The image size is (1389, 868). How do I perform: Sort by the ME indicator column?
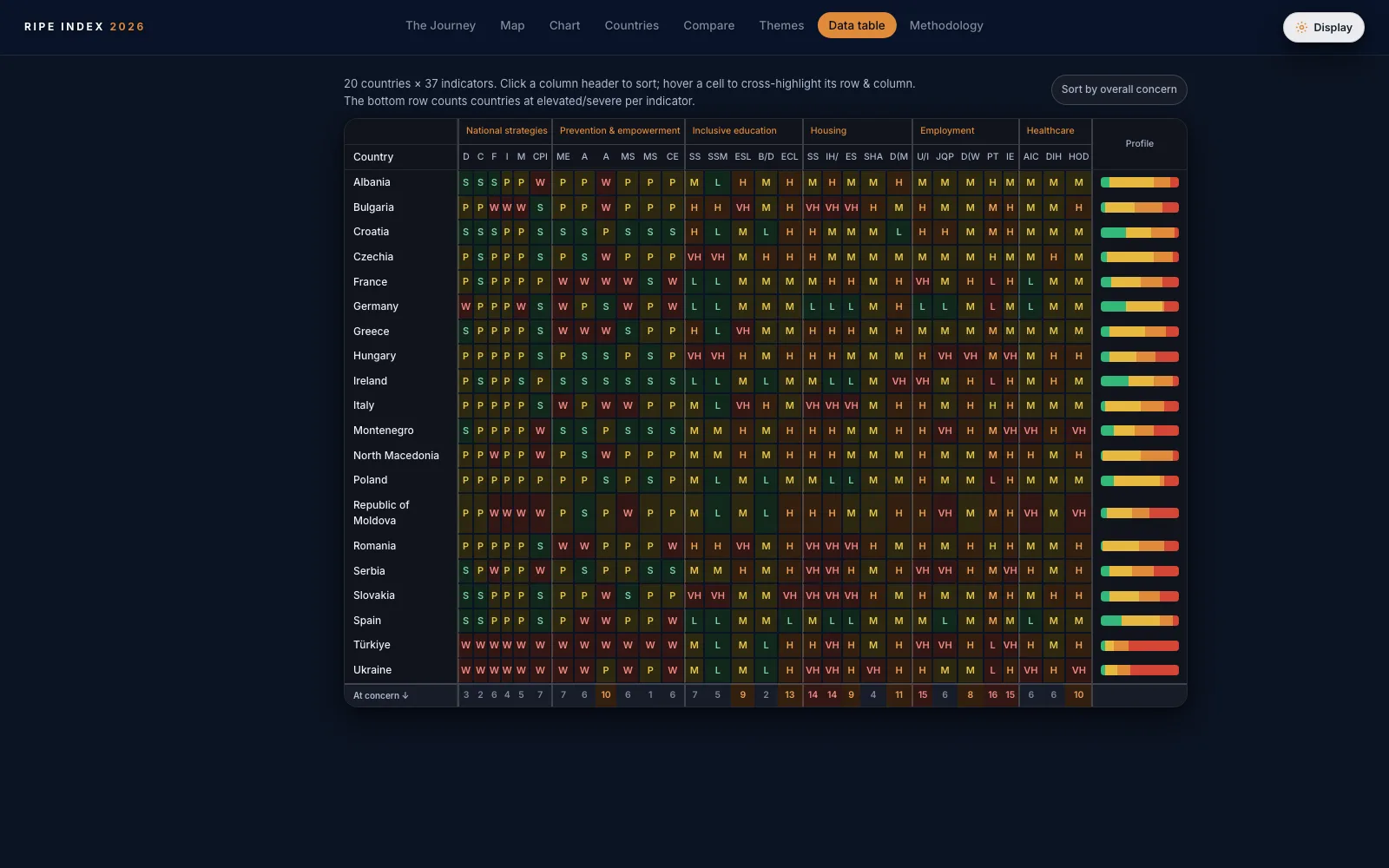coord(563,157)
